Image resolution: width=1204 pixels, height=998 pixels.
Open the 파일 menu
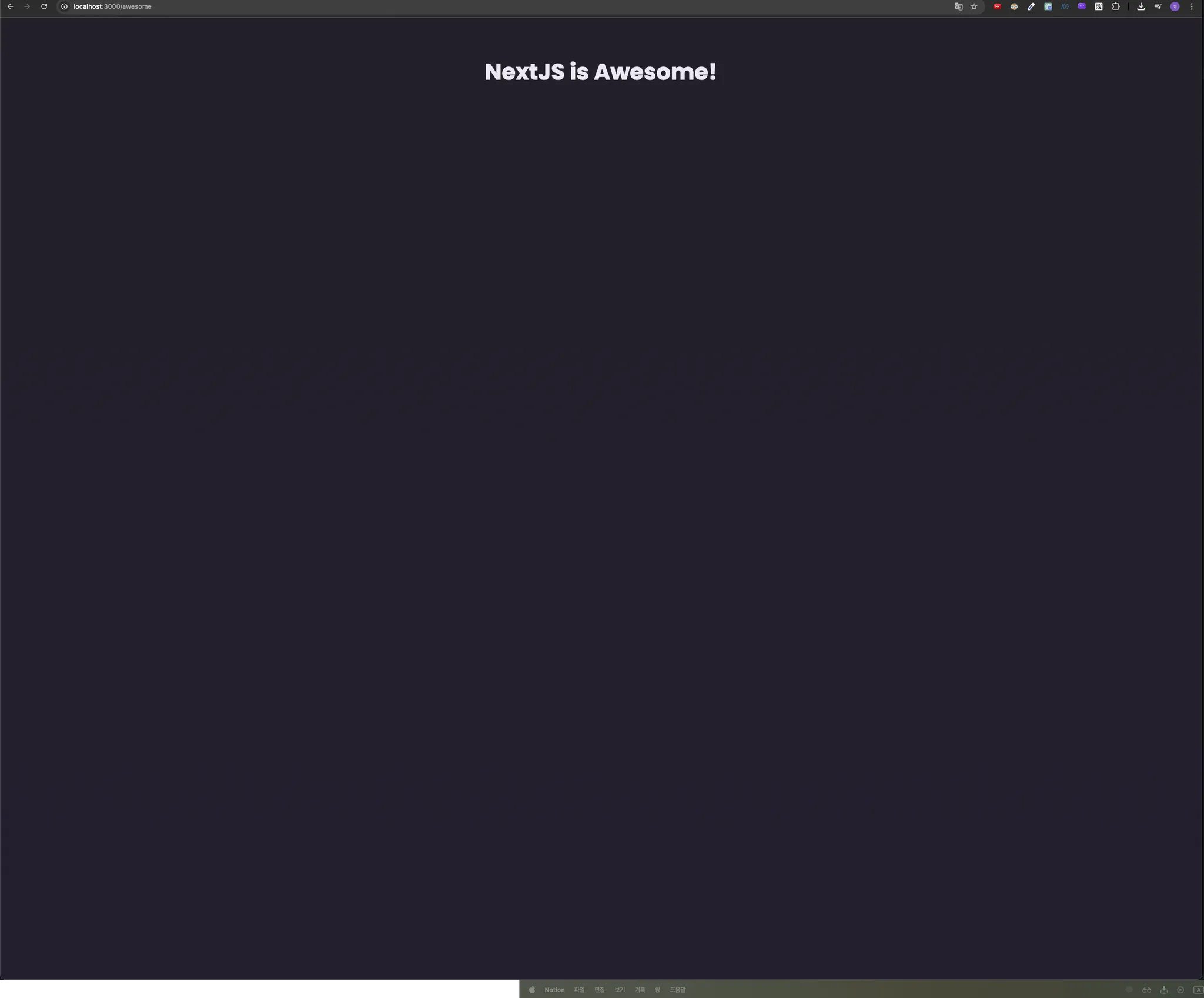(x=579, y=990)
